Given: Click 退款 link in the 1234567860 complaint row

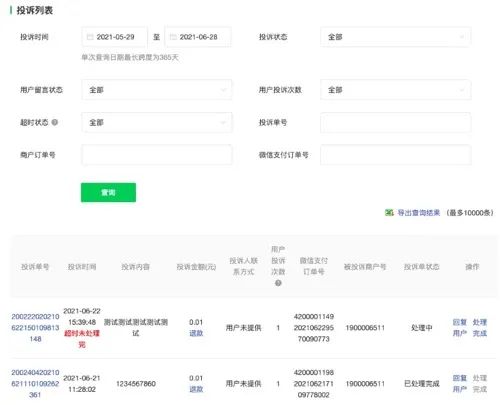Looking at the screenshot, I should tap(196, 389).
